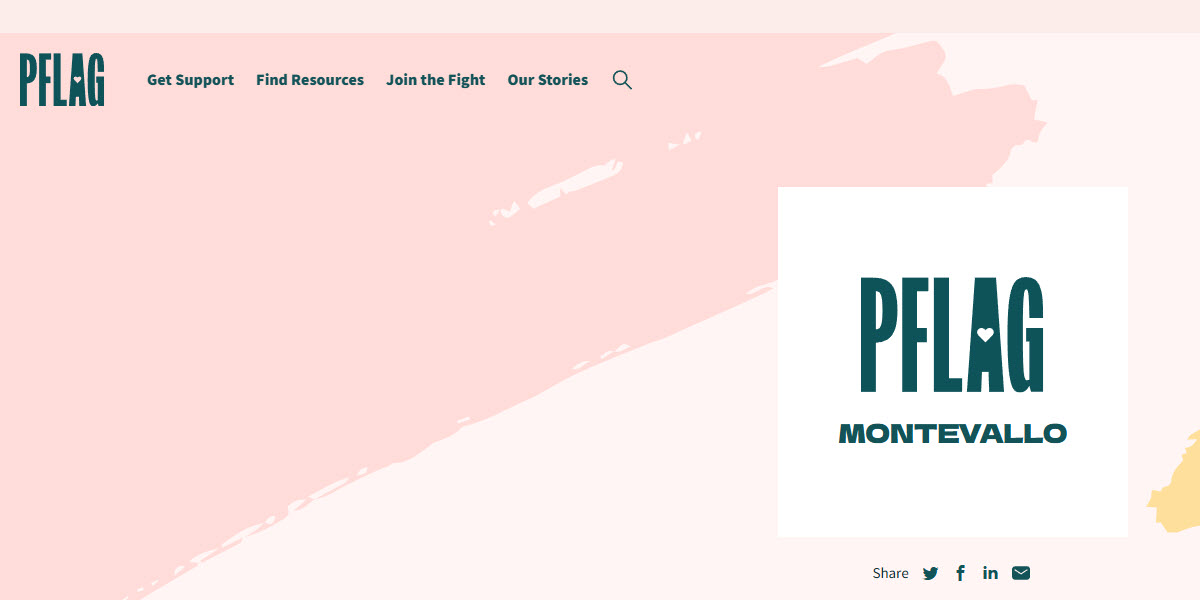
Task: Click the white PFLAG Montevallo chapter card
Action: pos(953,362)
